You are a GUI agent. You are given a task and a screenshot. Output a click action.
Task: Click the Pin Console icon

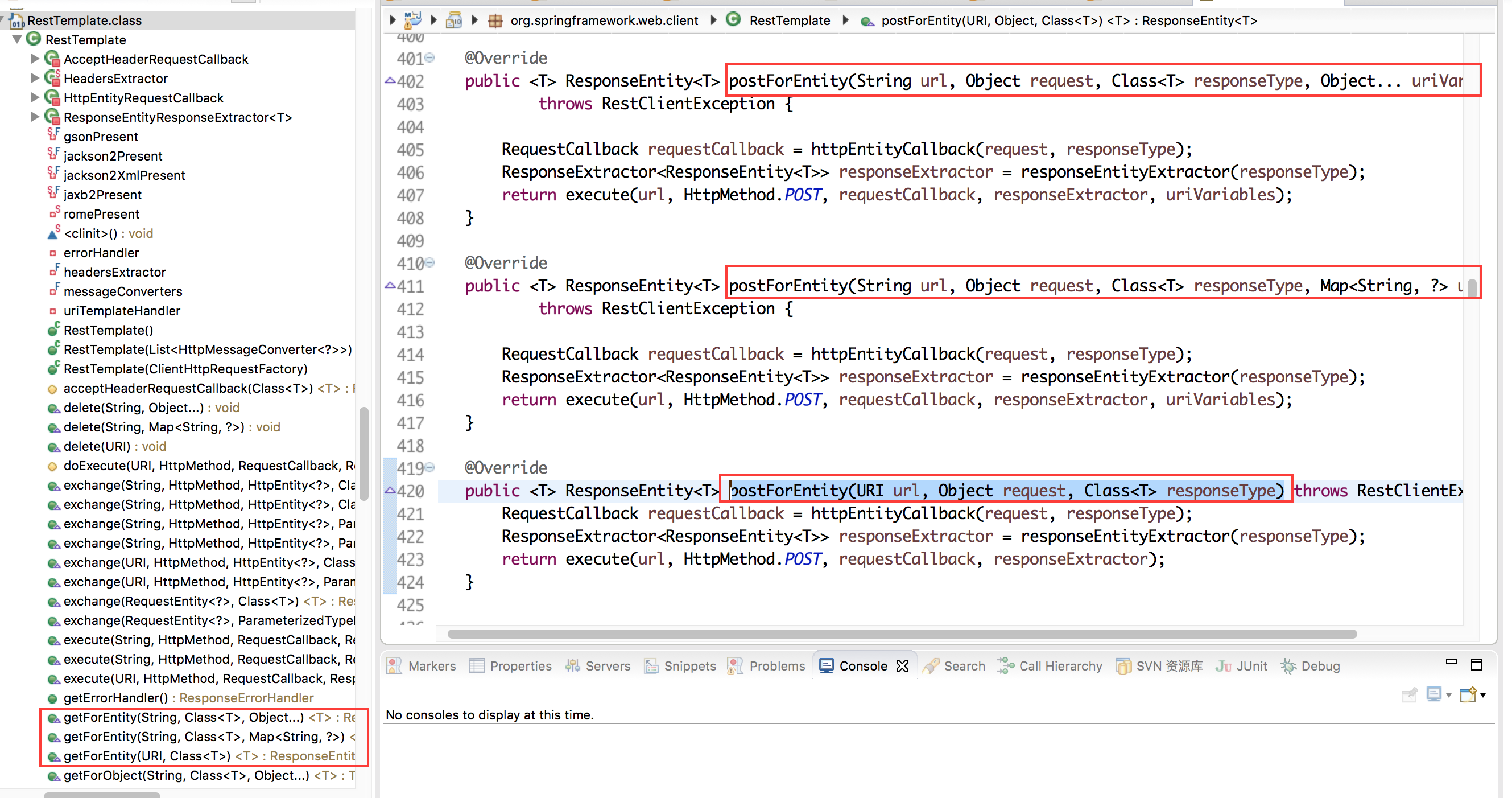point(1408,695)
